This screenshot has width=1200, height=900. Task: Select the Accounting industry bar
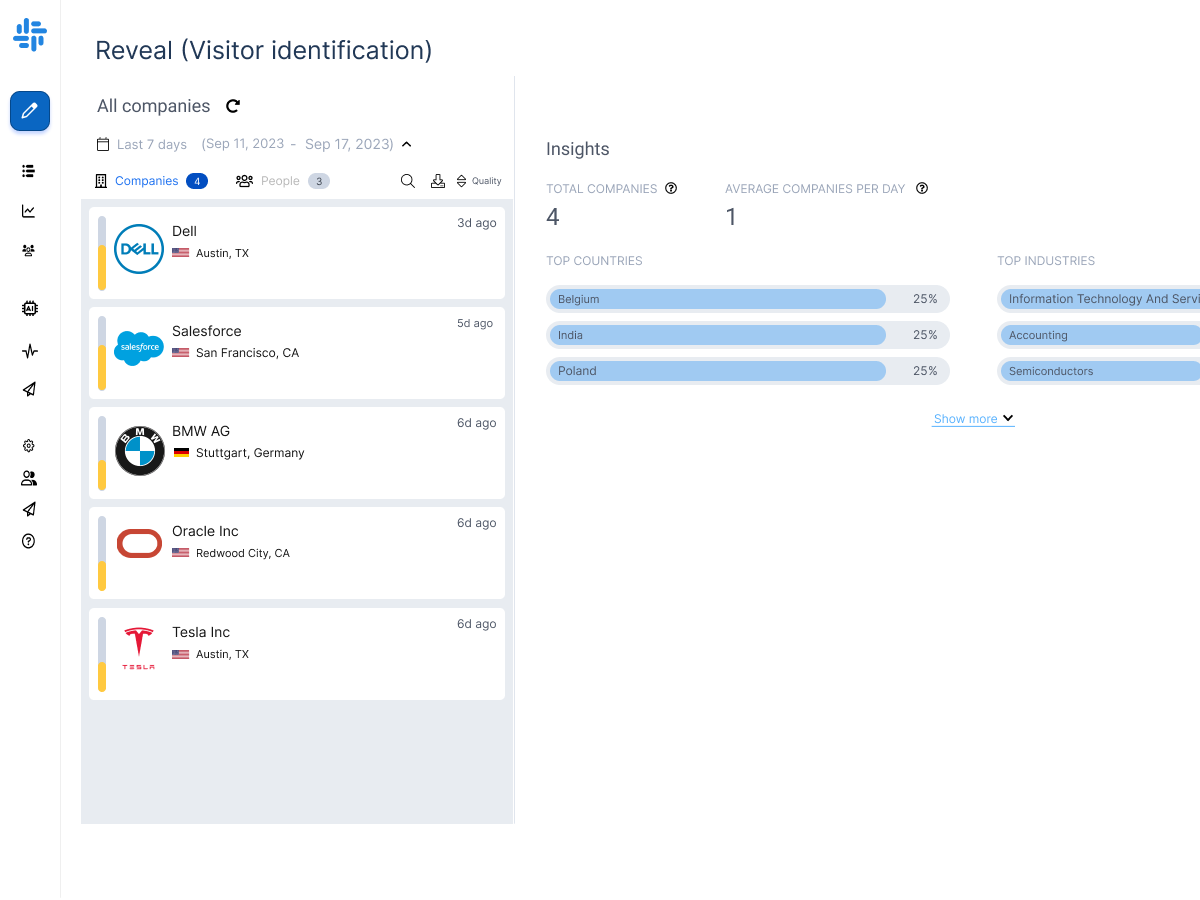(1099, 335)
